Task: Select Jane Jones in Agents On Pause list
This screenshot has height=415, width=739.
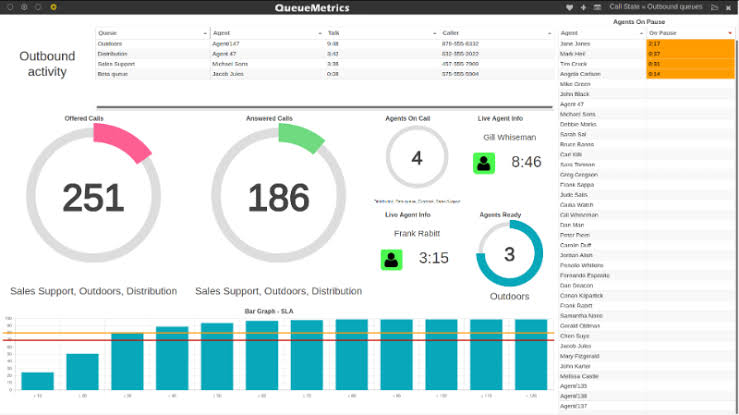Action: point(601,44)
